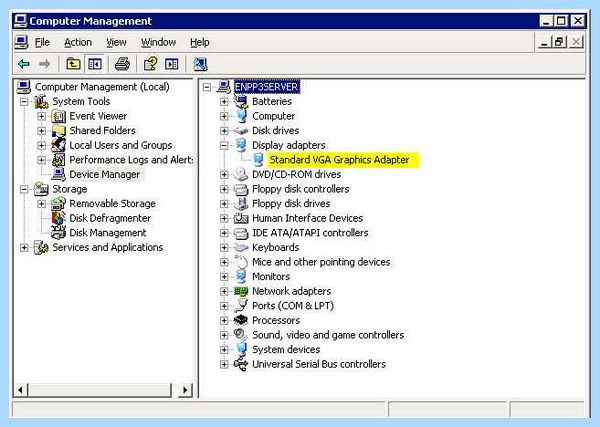
Task: Click the Shared Folders icon
Action: tap(59, 131)
